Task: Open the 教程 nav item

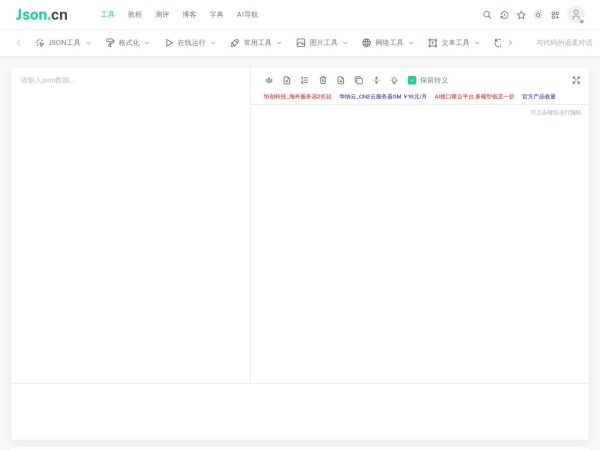Action: [x=135, y=15]
